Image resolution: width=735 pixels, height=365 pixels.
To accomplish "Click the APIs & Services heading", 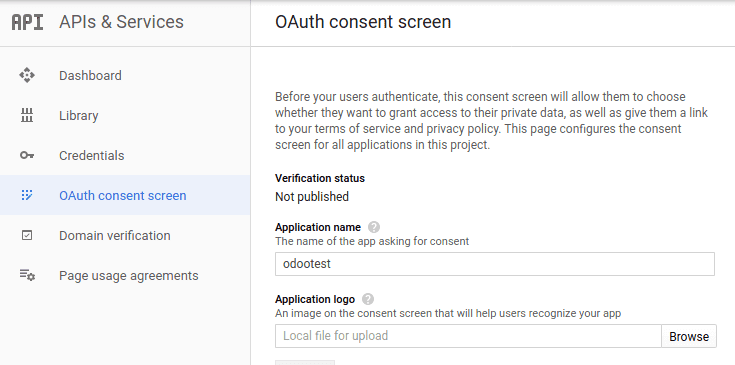I will (x=121, y=22).
